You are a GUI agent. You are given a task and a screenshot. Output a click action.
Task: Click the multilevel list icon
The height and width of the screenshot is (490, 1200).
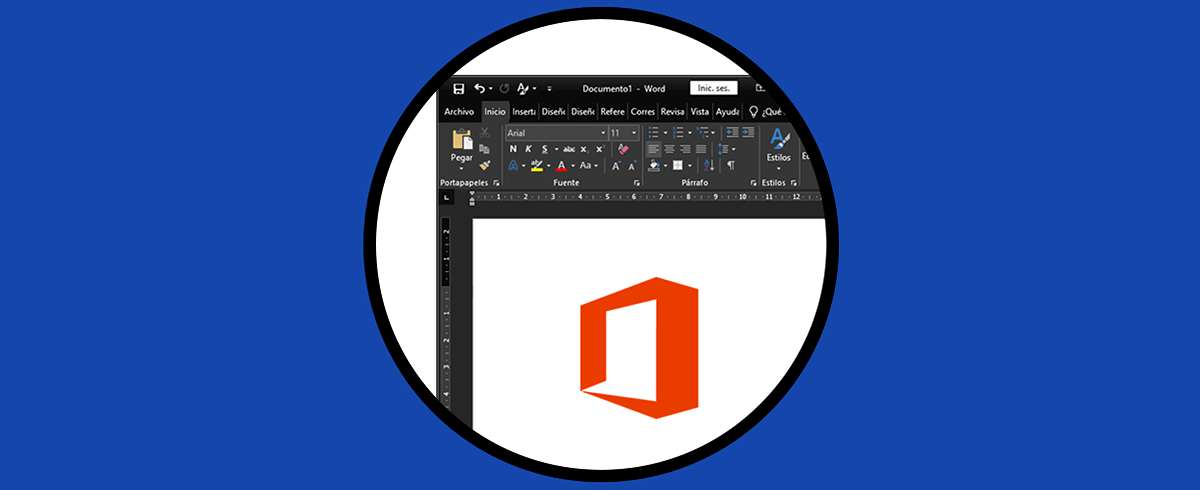702,132
